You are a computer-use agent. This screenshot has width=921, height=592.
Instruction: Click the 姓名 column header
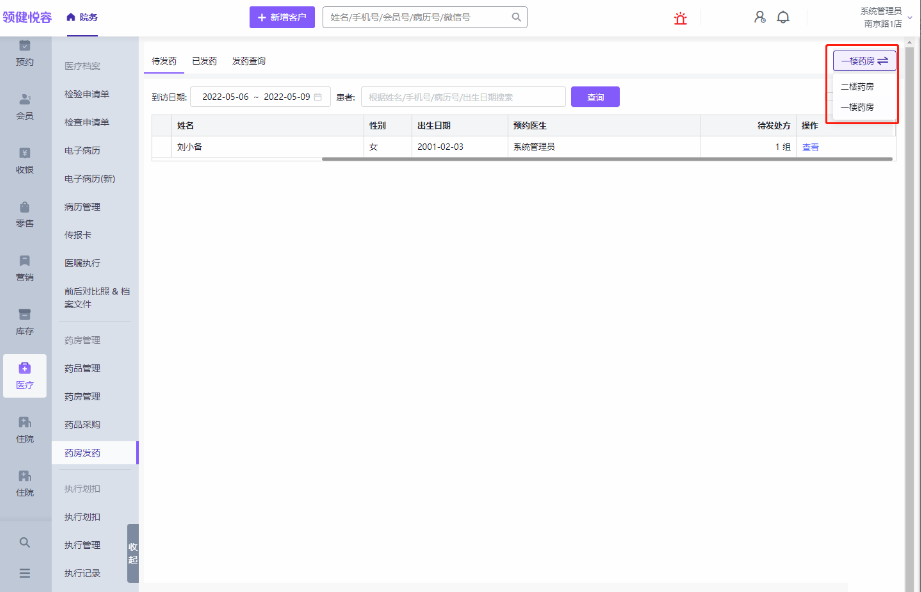pos(267,126)
